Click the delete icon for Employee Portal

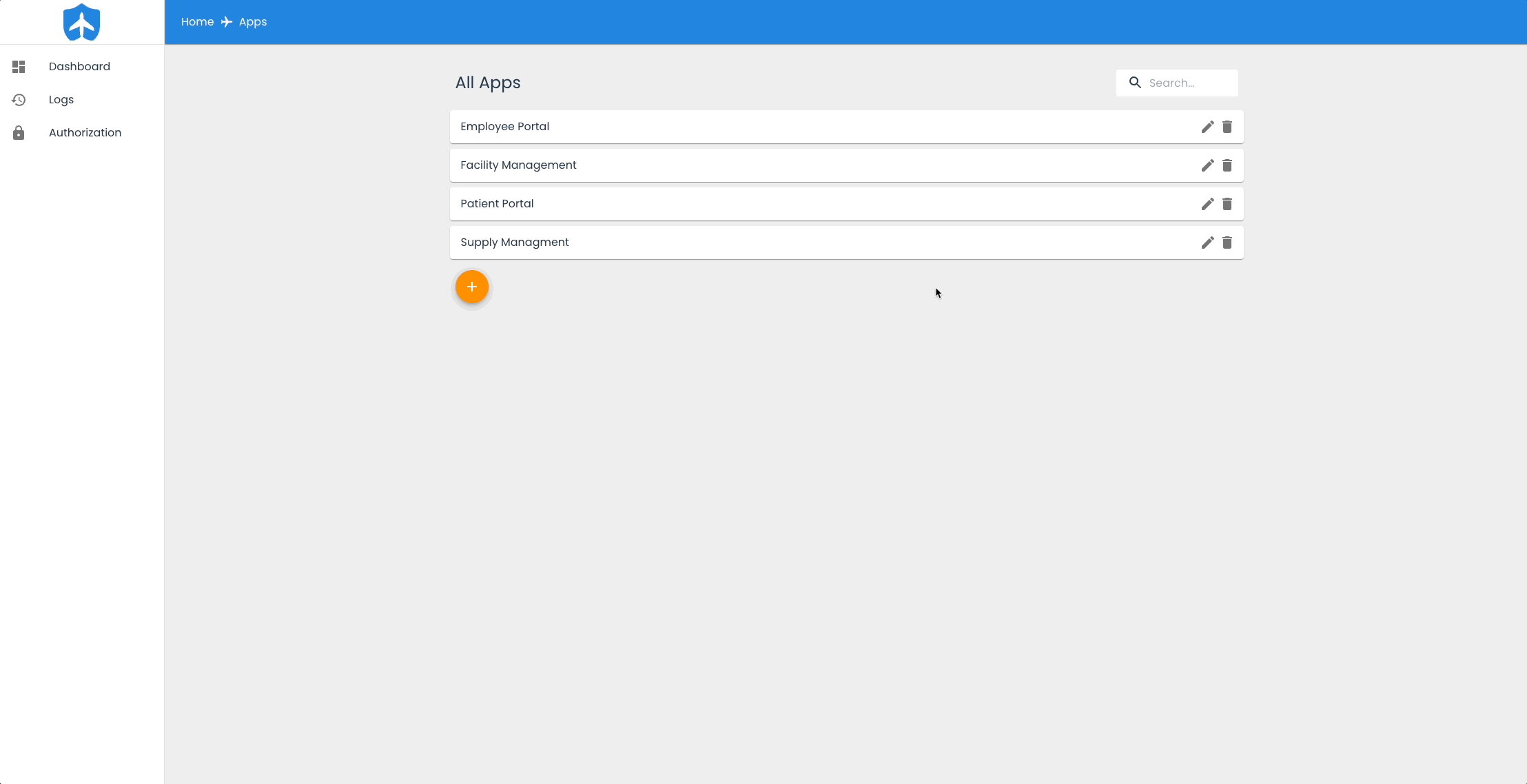click(x=1227, y=126)
